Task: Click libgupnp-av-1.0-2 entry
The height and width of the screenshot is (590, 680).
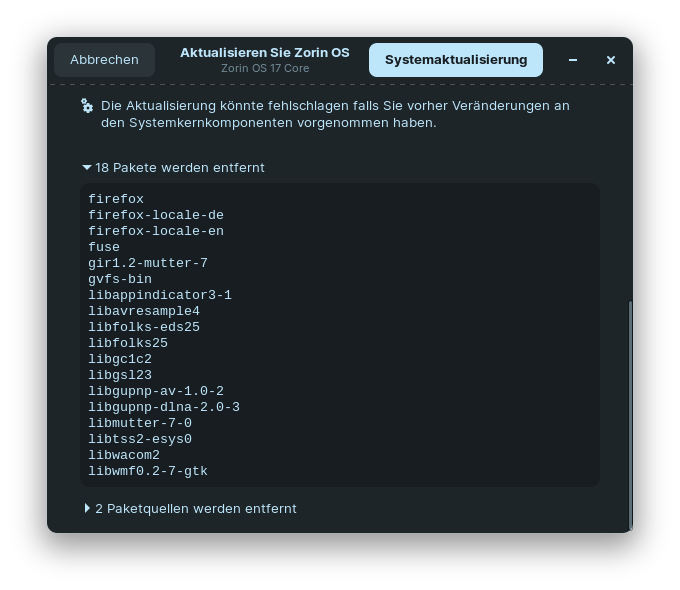Action: [156, 391]
